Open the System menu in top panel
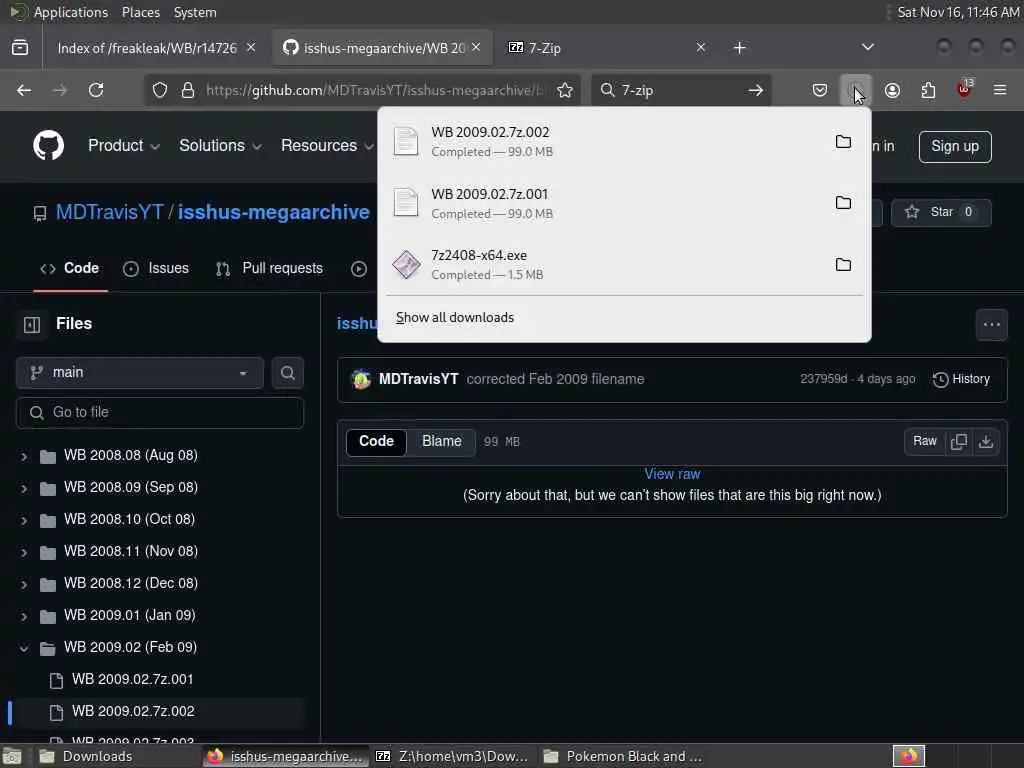Image resolution: width=1024 pixels, height=768 pixels. pos(195,12)
